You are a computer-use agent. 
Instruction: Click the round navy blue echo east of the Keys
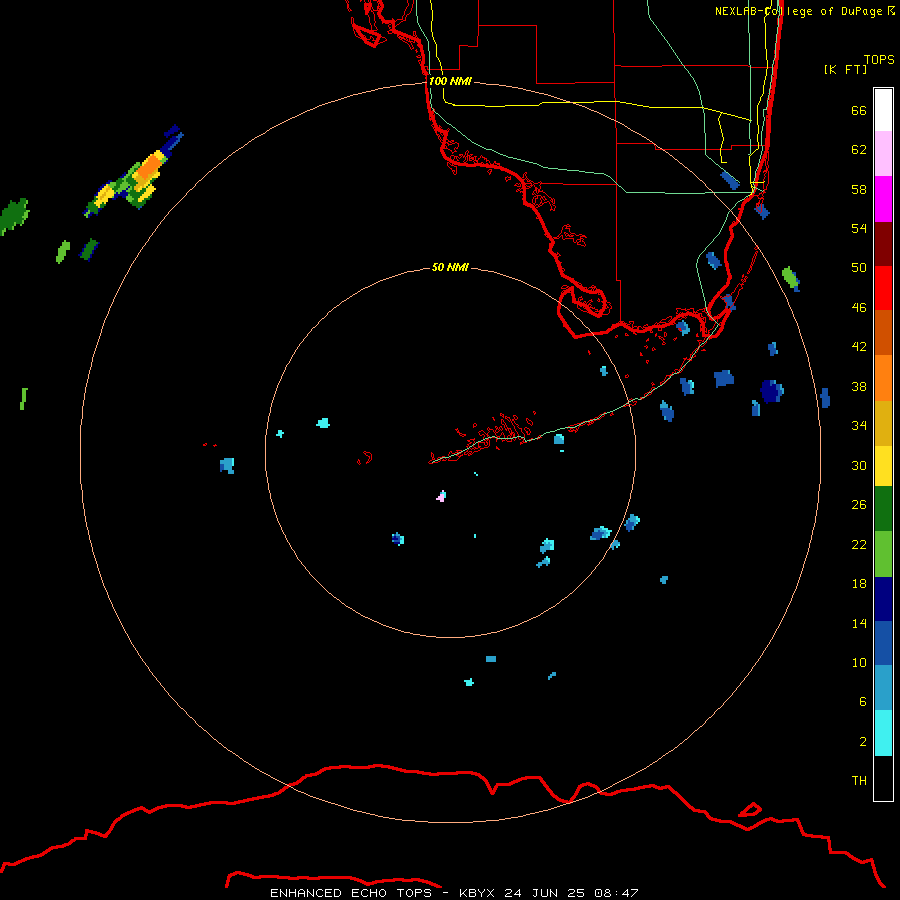(771, 391)
